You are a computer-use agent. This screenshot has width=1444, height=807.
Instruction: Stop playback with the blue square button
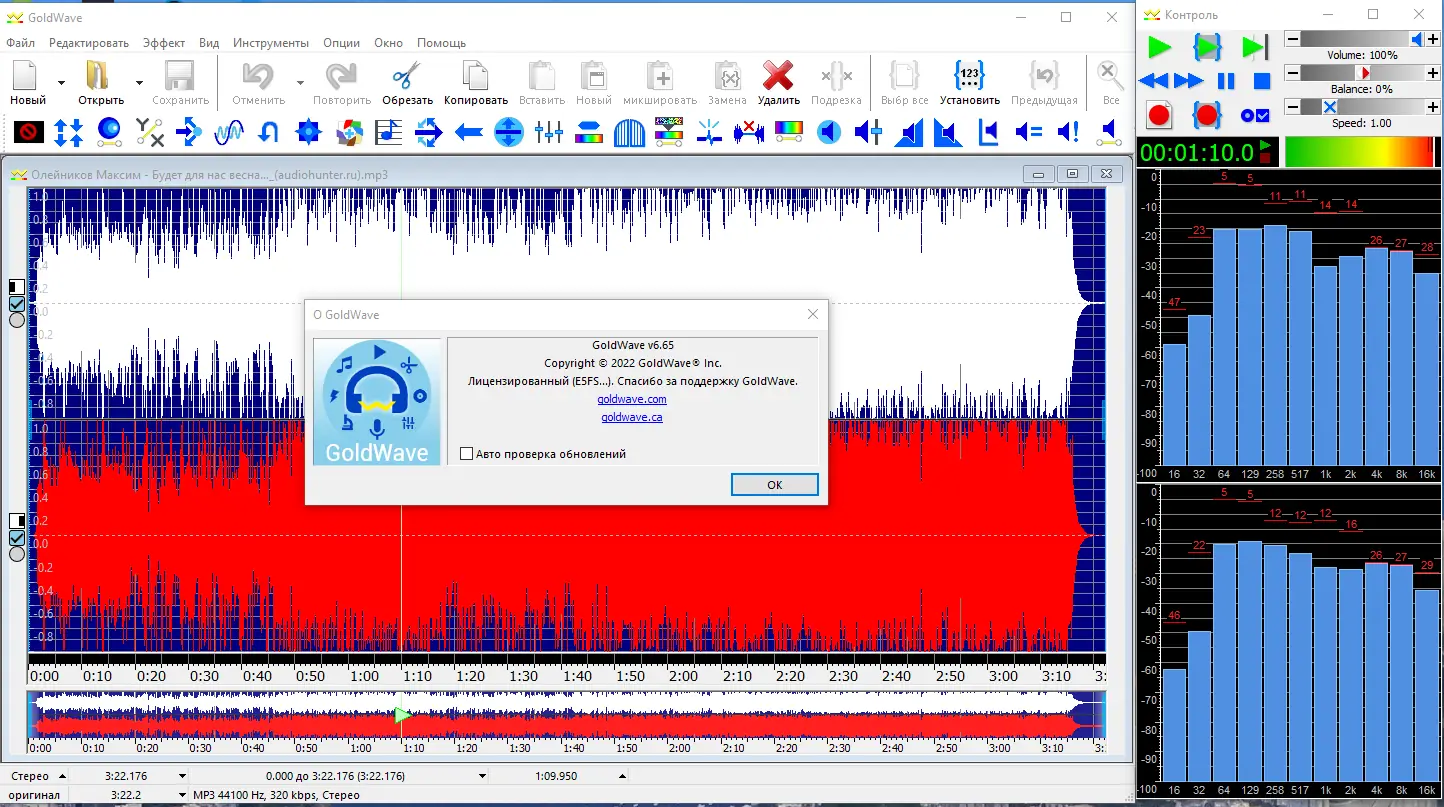click(1262, 81)
